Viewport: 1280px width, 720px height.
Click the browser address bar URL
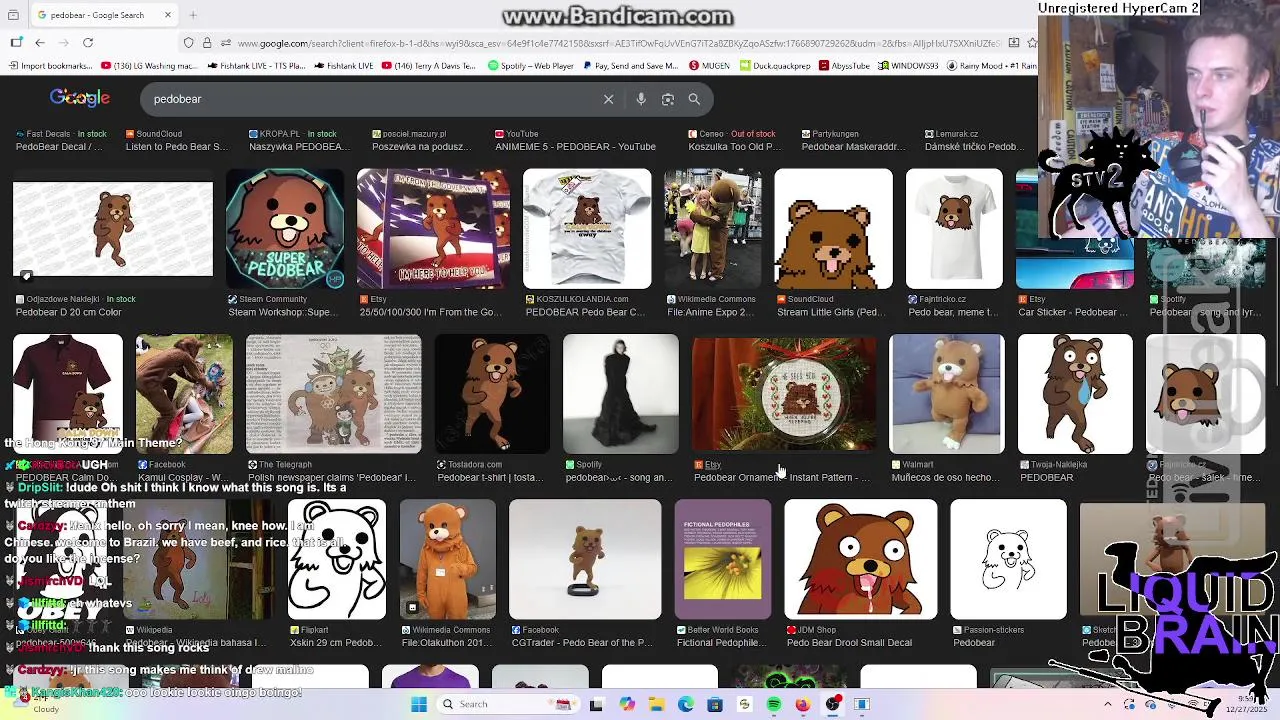coord(618,43)
